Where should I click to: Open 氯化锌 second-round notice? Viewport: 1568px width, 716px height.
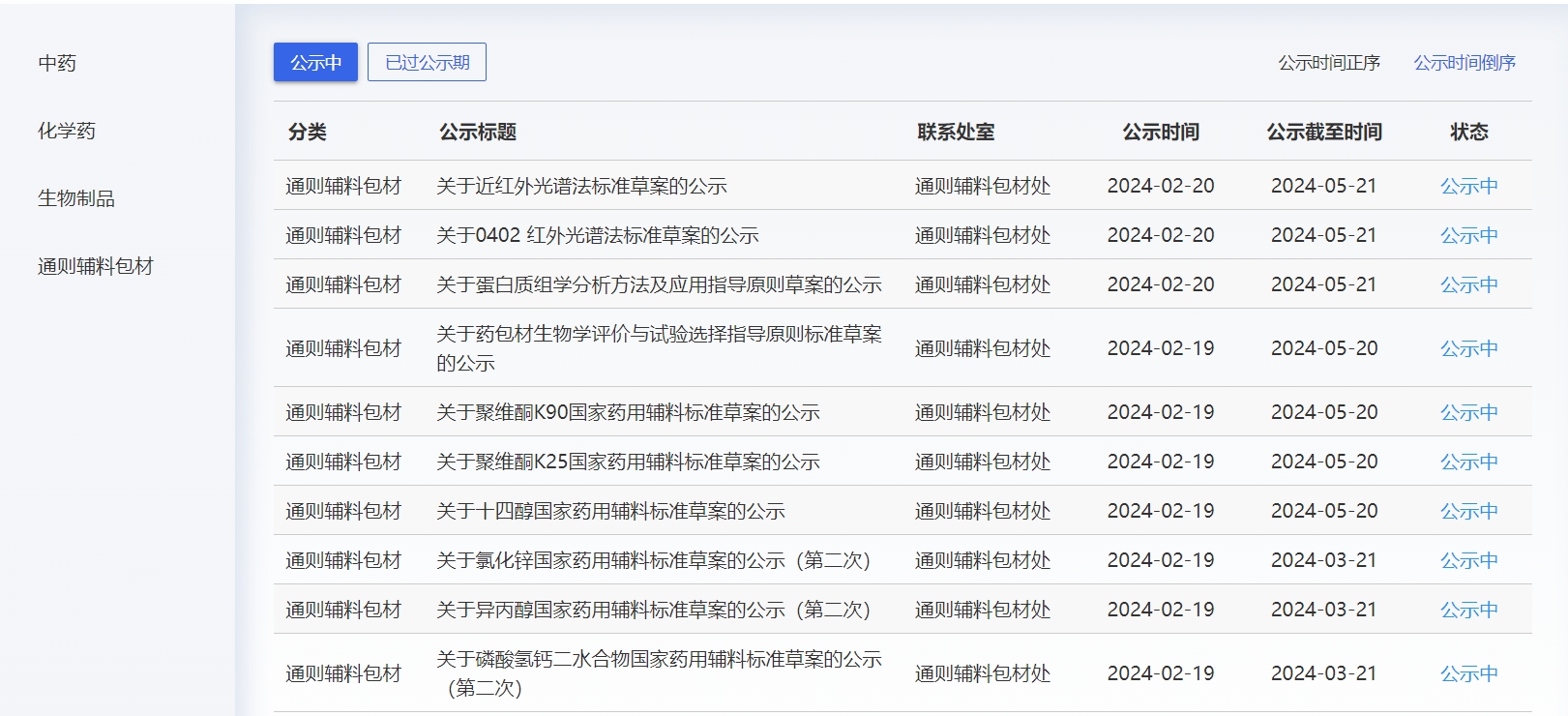pyautogui.click(x=653, y=560)
